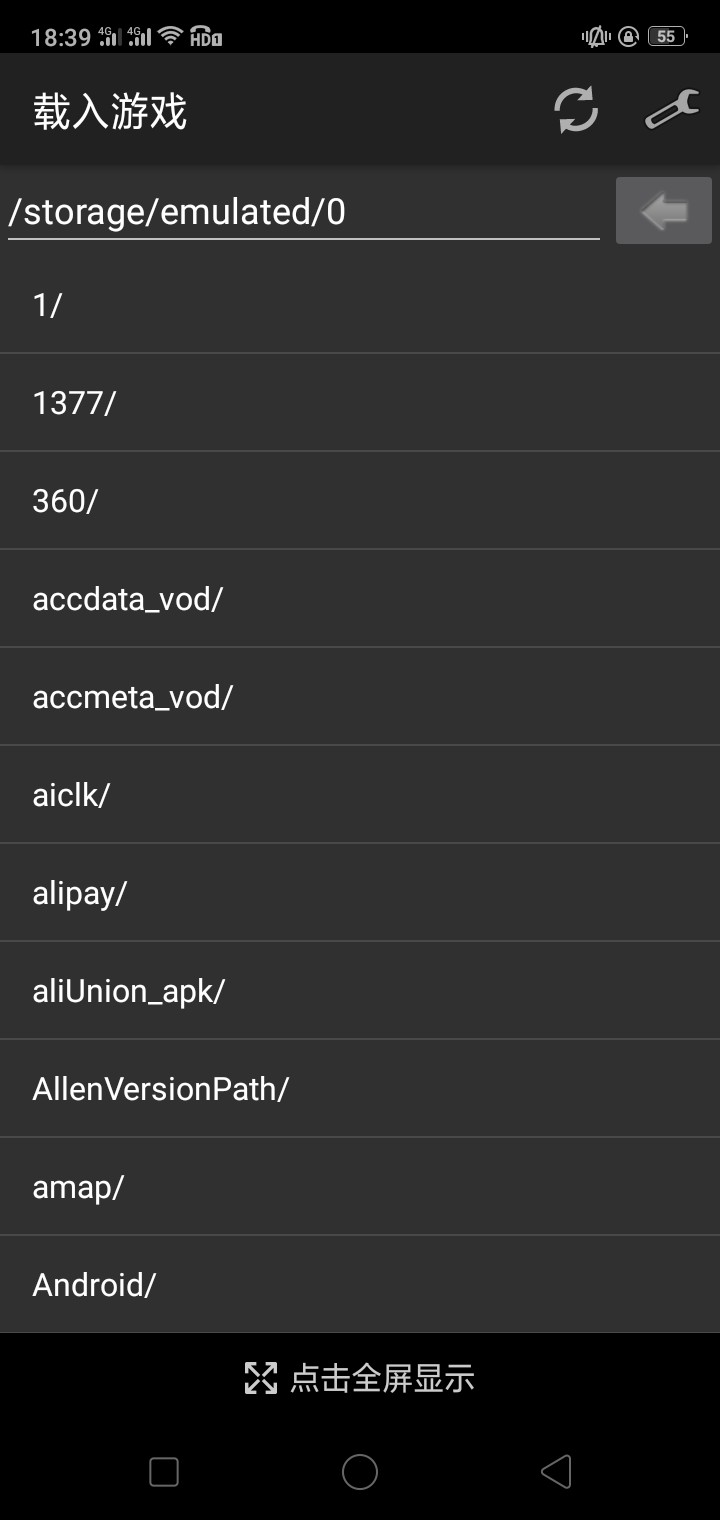Open the 1377/ folder
The image size is (720, 1520).
[x=360, y=403]
